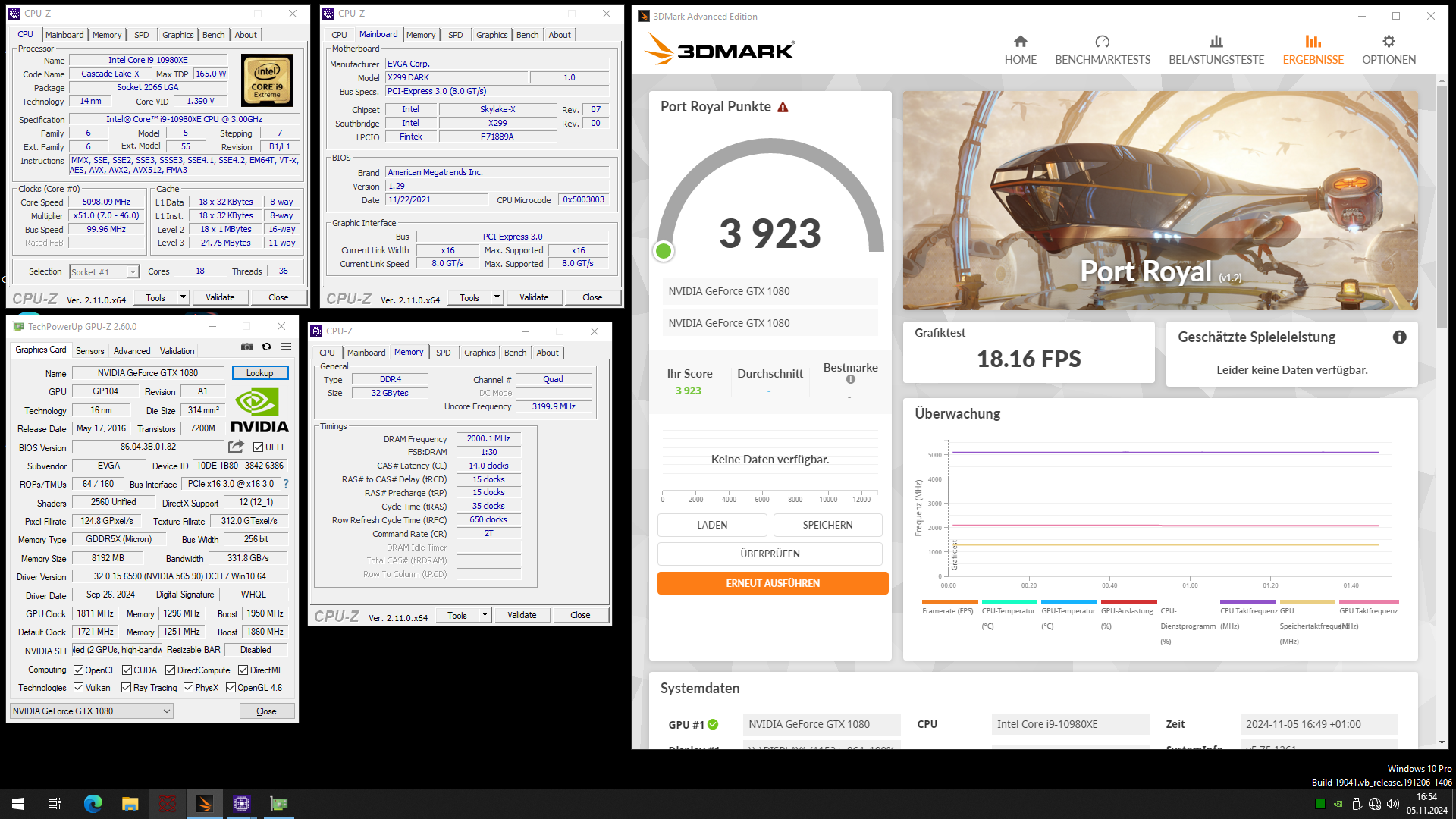Screen dimensions: 1456x819
Task: Click the NVIDIA logo in GPU-Z
Action: 259,410
